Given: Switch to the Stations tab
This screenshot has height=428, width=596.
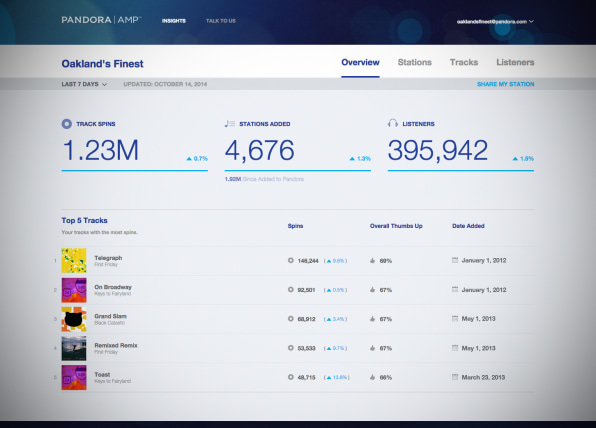Looking at the screenshot, I should (415, 62).
